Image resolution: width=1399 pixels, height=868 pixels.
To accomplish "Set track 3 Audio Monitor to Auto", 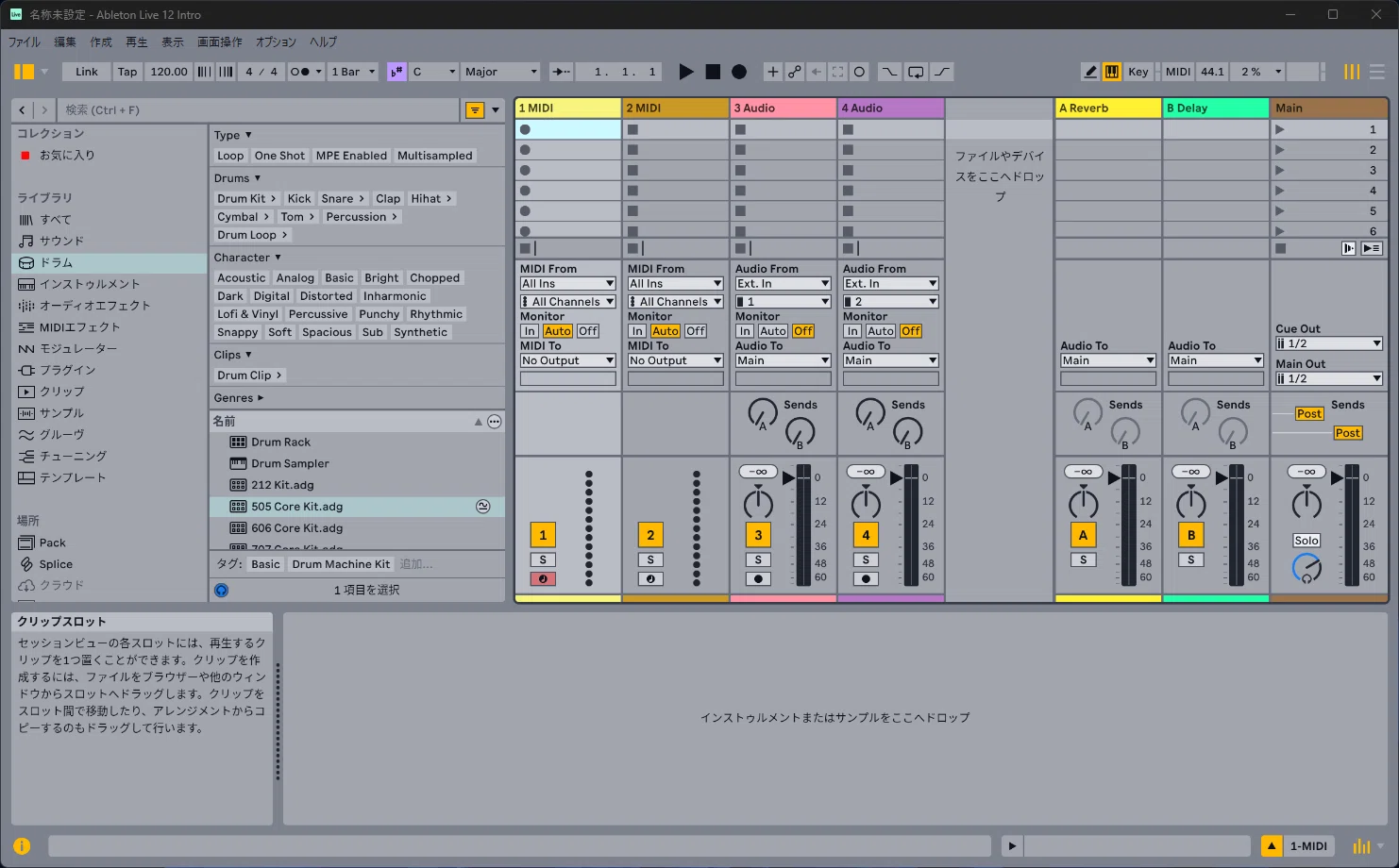I will pos(773,331).
